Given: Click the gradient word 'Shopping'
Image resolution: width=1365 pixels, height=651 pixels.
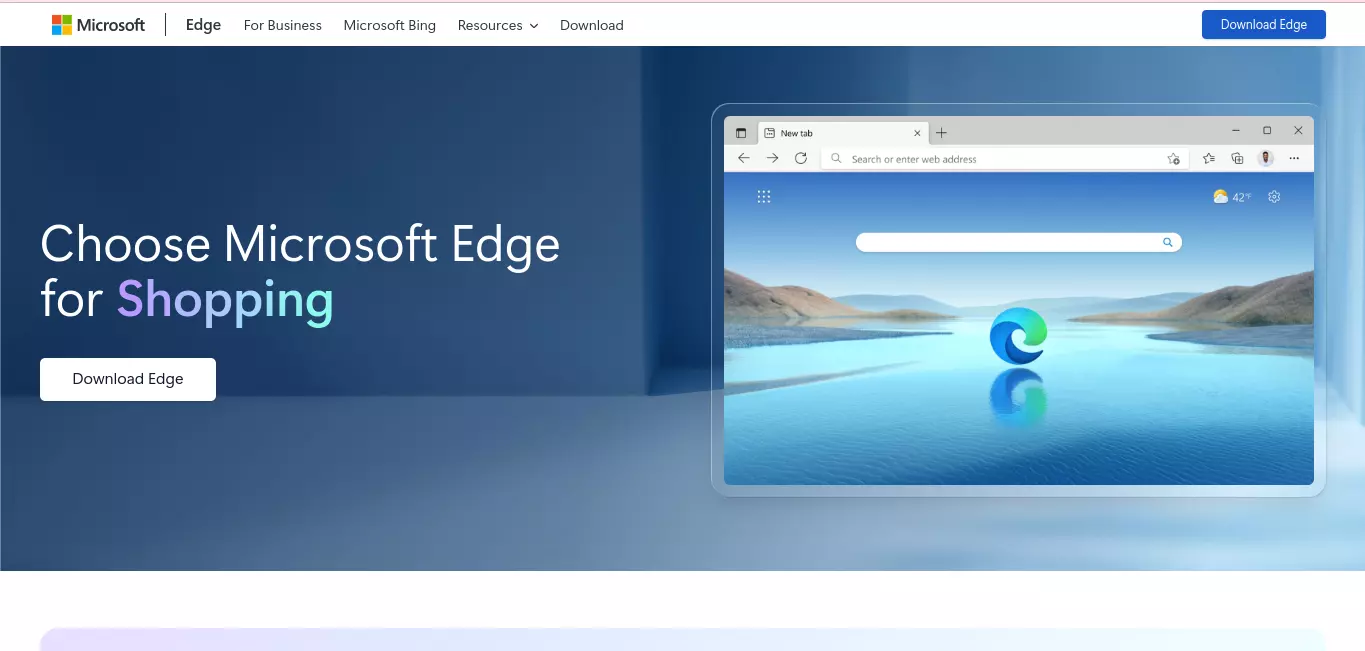Looking at the screenshot, I should (x=225, y=301).
